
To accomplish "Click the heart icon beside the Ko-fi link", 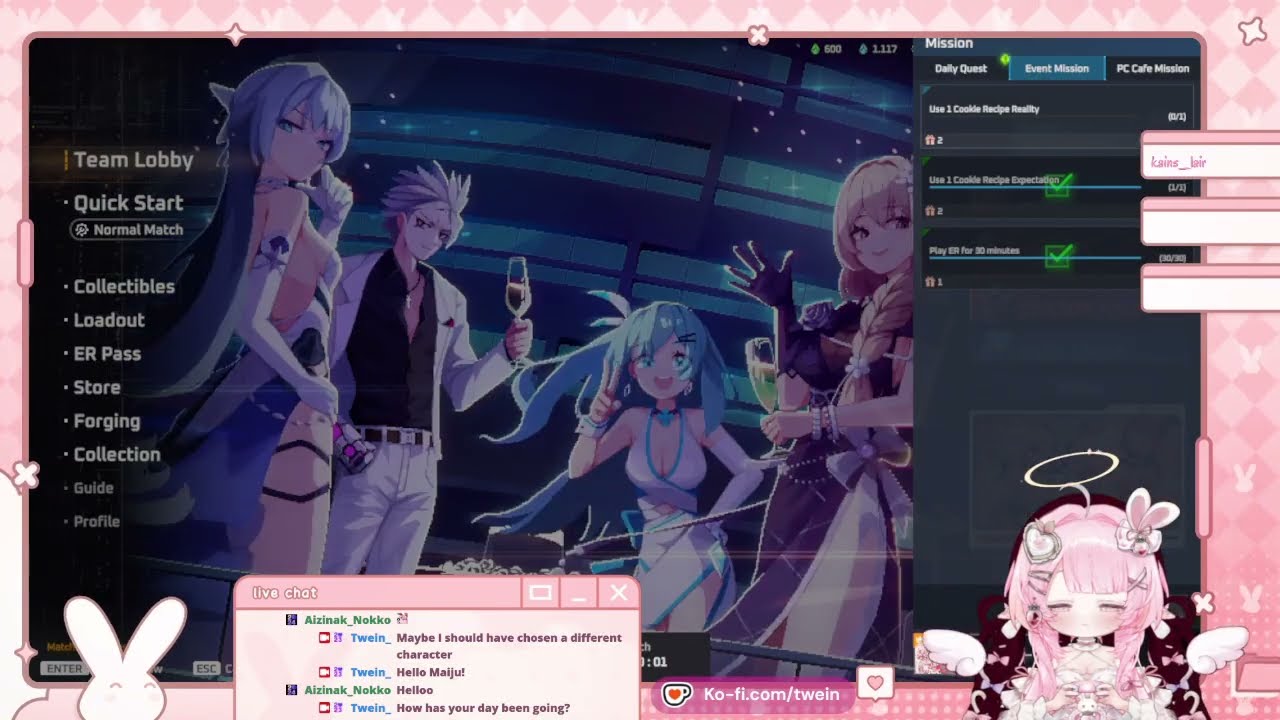I will pos(876,683).
